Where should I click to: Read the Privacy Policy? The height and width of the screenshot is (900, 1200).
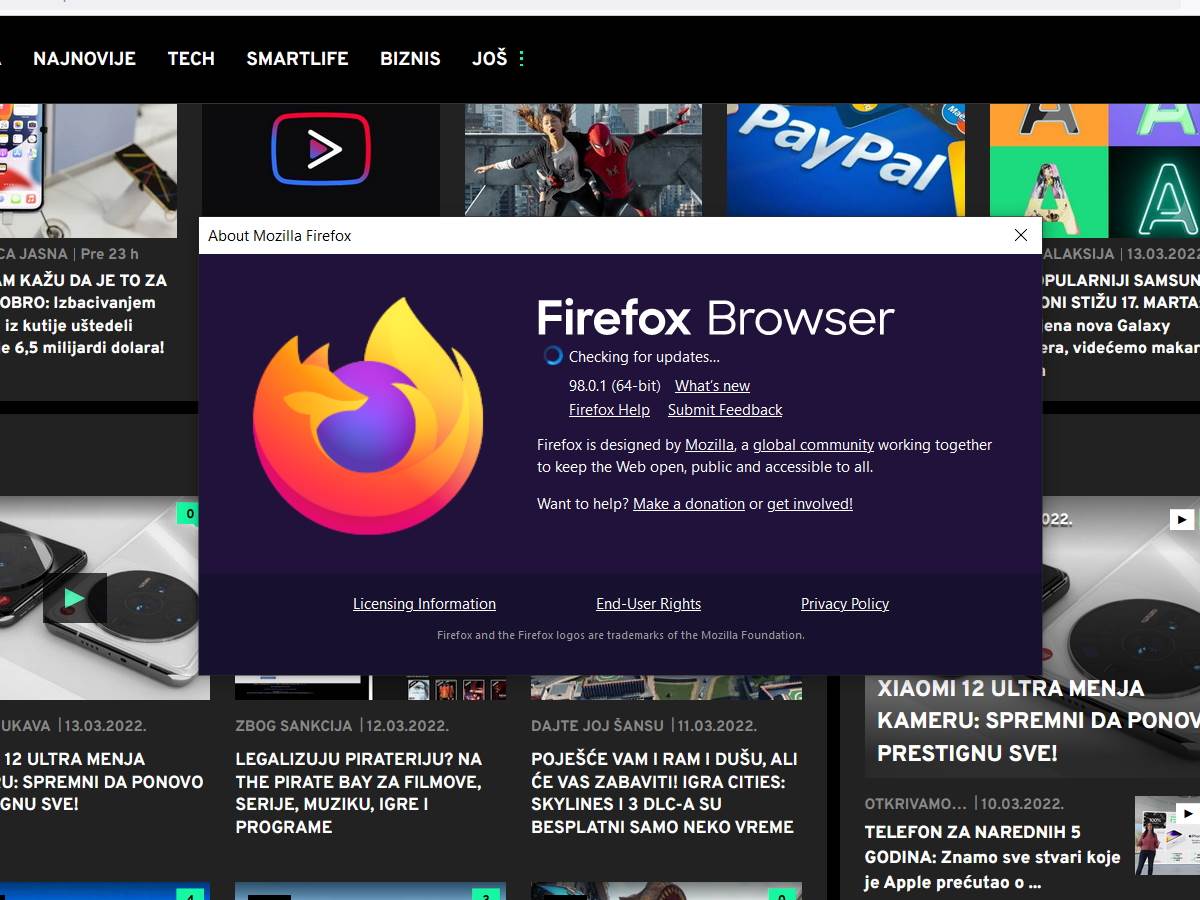coord(845,603)
